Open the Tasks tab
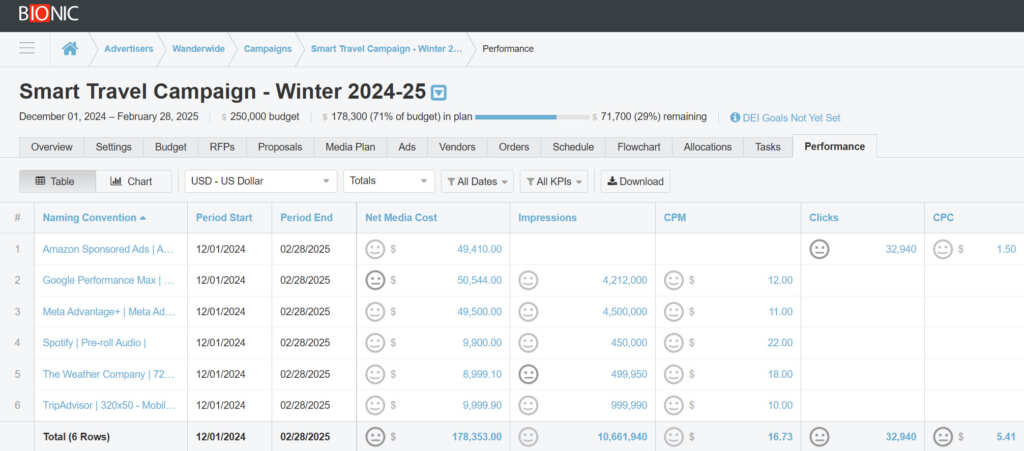 tap(768, 147)
